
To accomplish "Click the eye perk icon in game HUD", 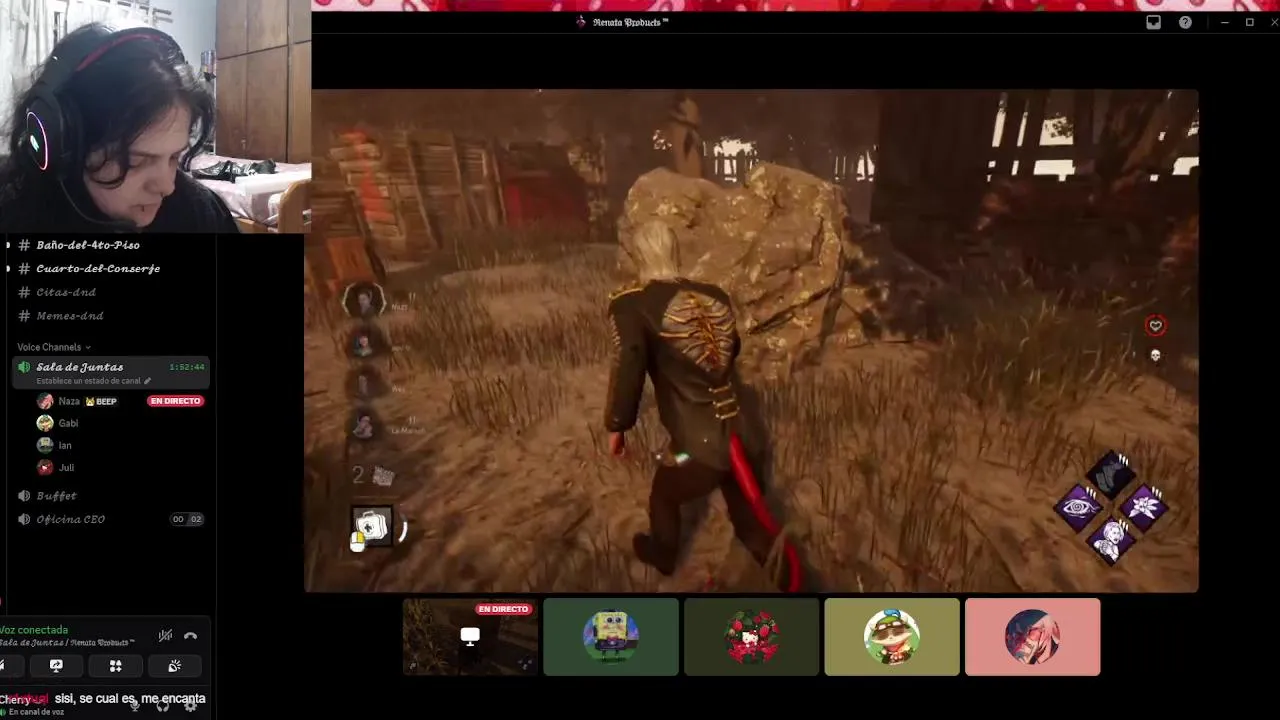I will (x=1078, y=507).
